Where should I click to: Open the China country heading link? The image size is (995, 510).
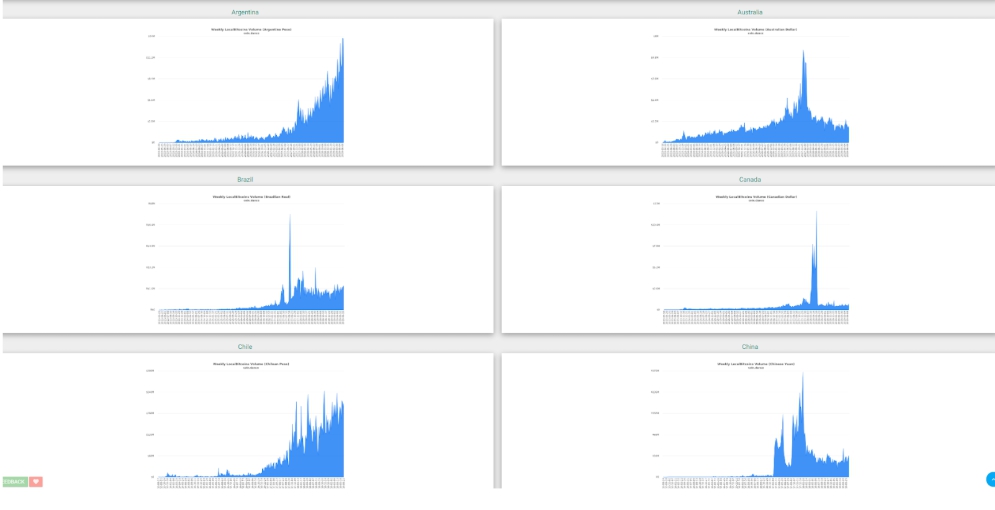pos(750,347)
